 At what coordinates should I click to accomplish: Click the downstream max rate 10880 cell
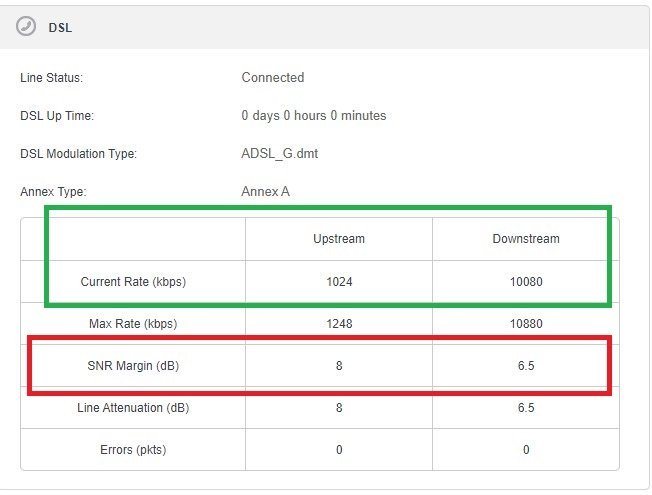tap(525, 324)
